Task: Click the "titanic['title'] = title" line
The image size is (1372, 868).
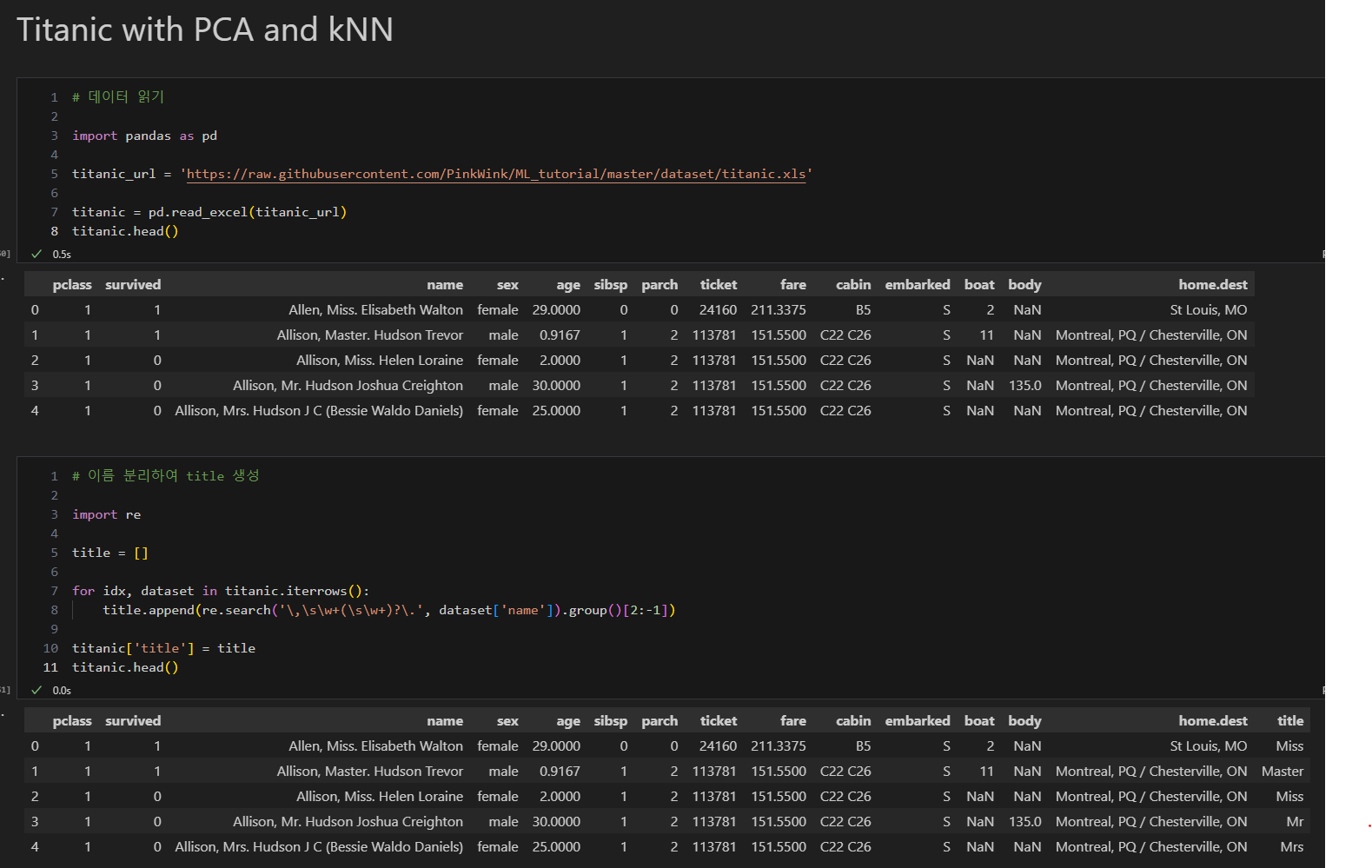Action: 163,648
